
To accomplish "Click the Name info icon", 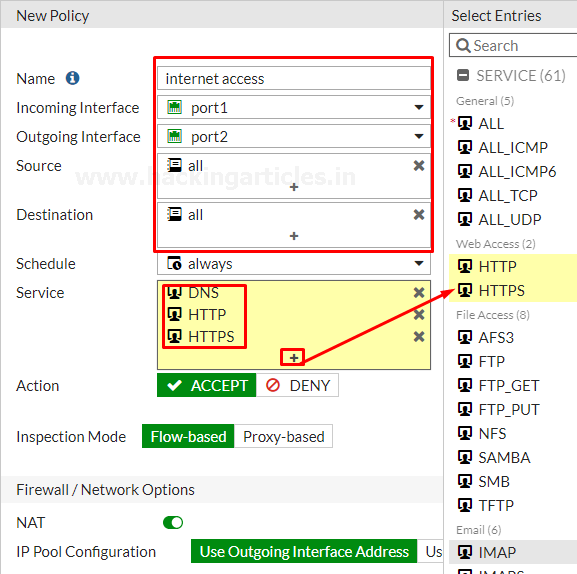I will [x=72, y=78].
